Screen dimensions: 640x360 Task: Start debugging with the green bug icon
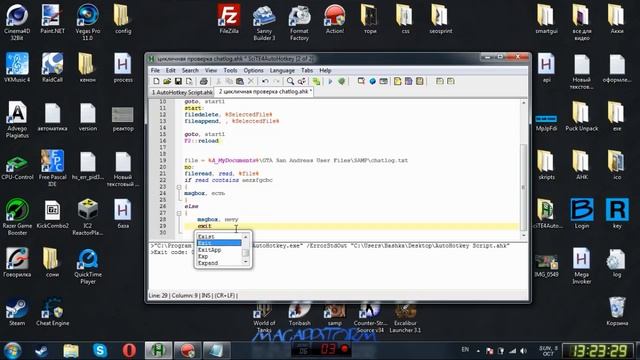pos(342,81)
